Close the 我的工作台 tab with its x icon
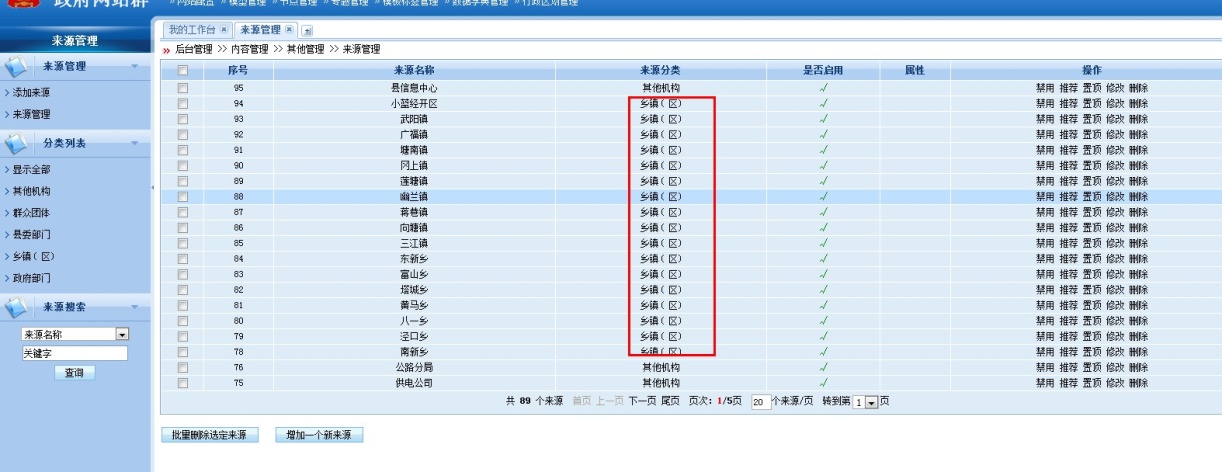The width and height of the screenshot is (1222, 472). 223,30
